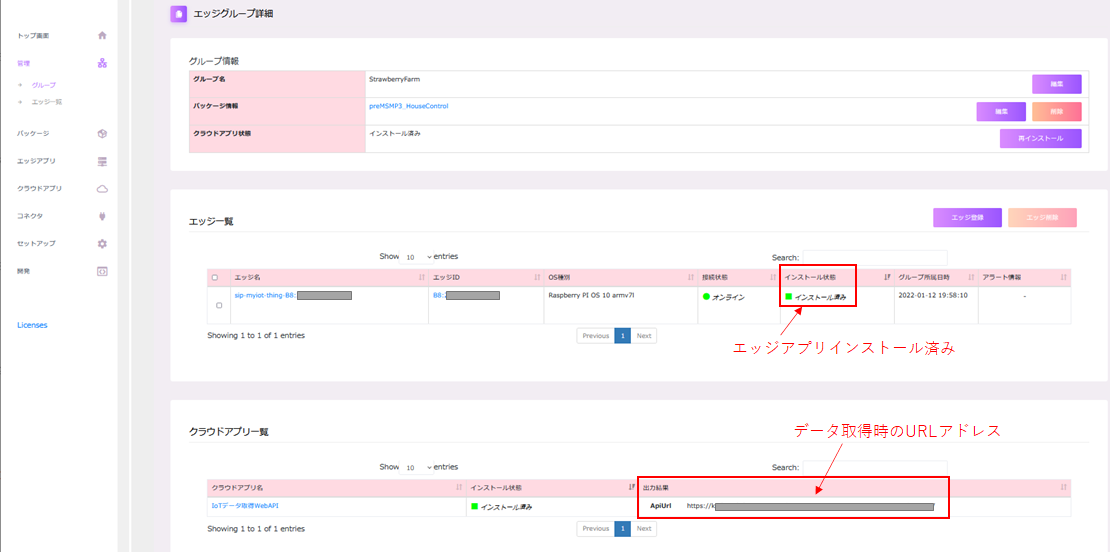
Task: Click the Search field above the edge table
Action: click(x=874, y=257)
